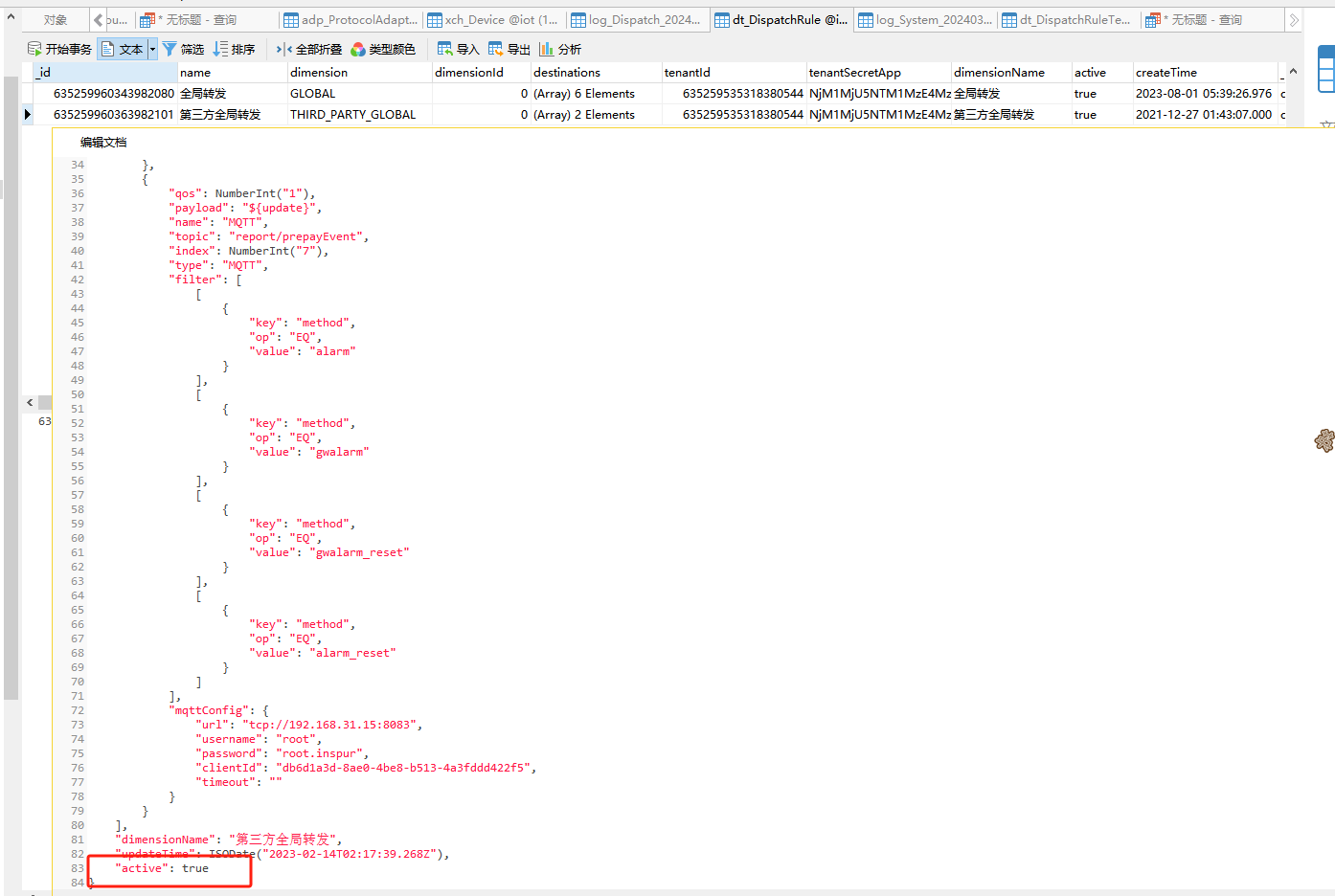
Task: Click the grid's scroll up arrow
Action: pyautogui.click(x=1293, y=72)
